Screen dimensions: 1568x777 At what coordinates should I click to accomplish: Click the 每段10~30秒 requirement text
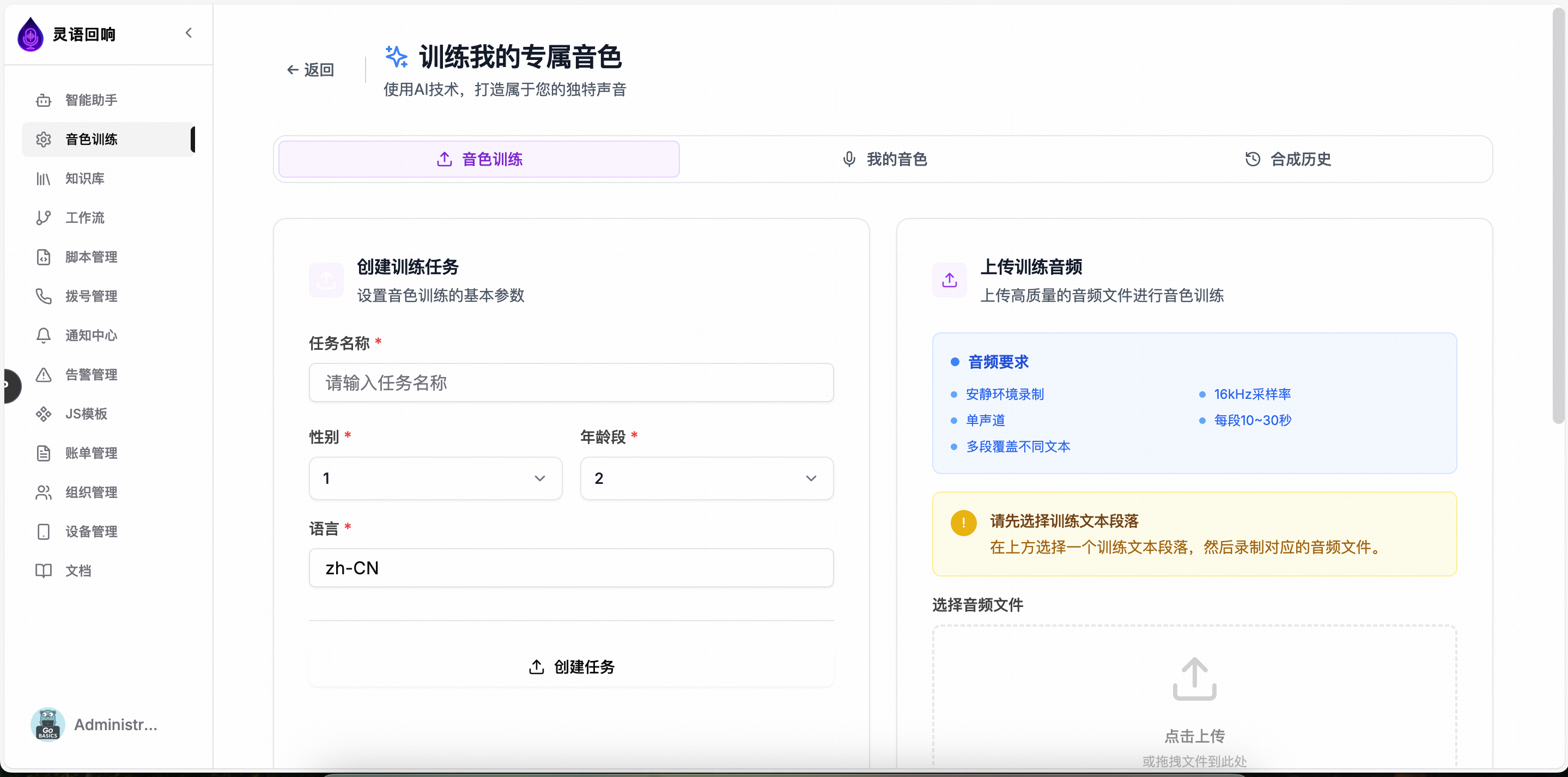pyautogui.click(x=1252, y=421)
